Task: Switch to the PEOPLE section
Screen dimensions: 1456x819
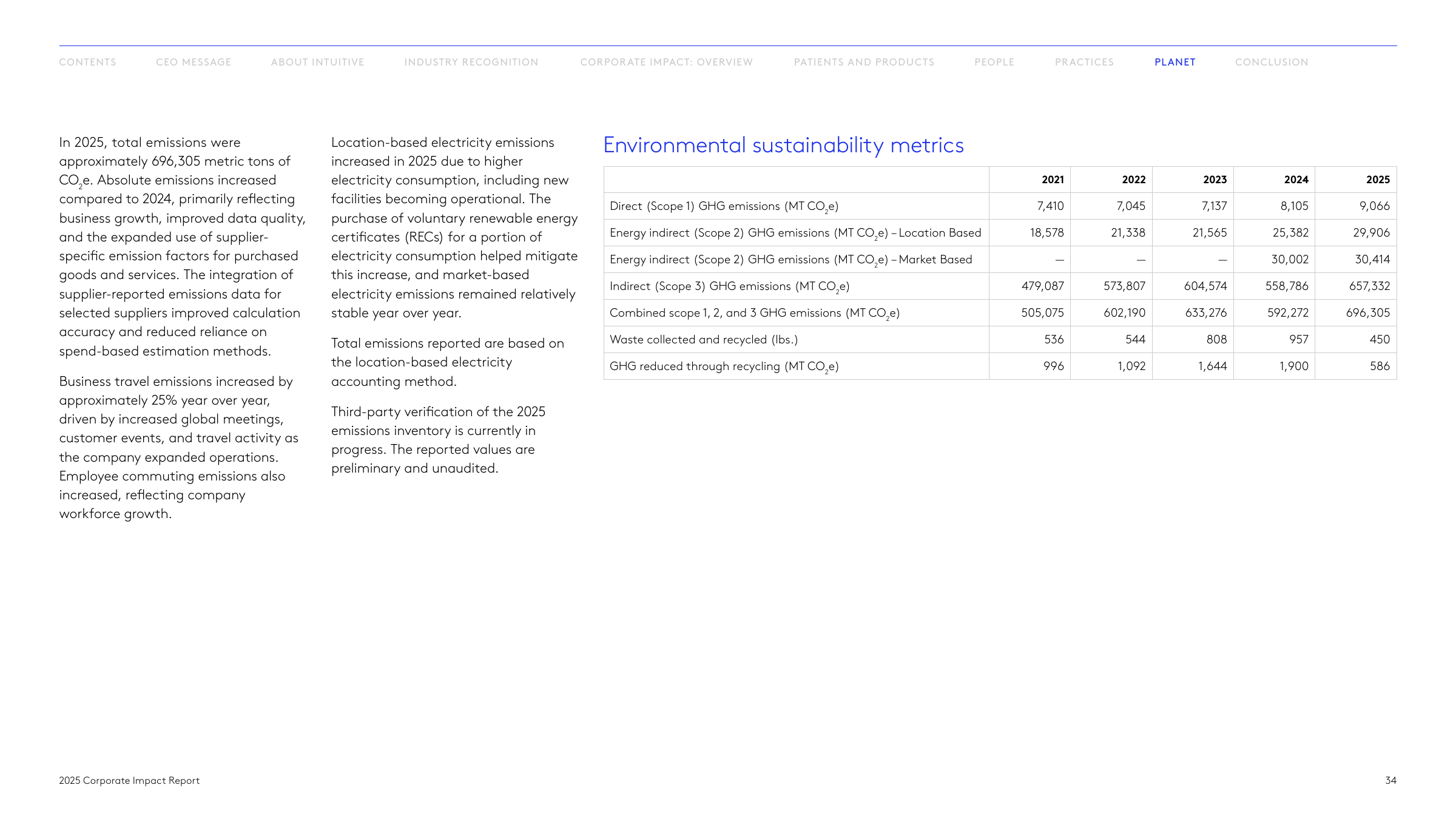Action: point(994,62)
